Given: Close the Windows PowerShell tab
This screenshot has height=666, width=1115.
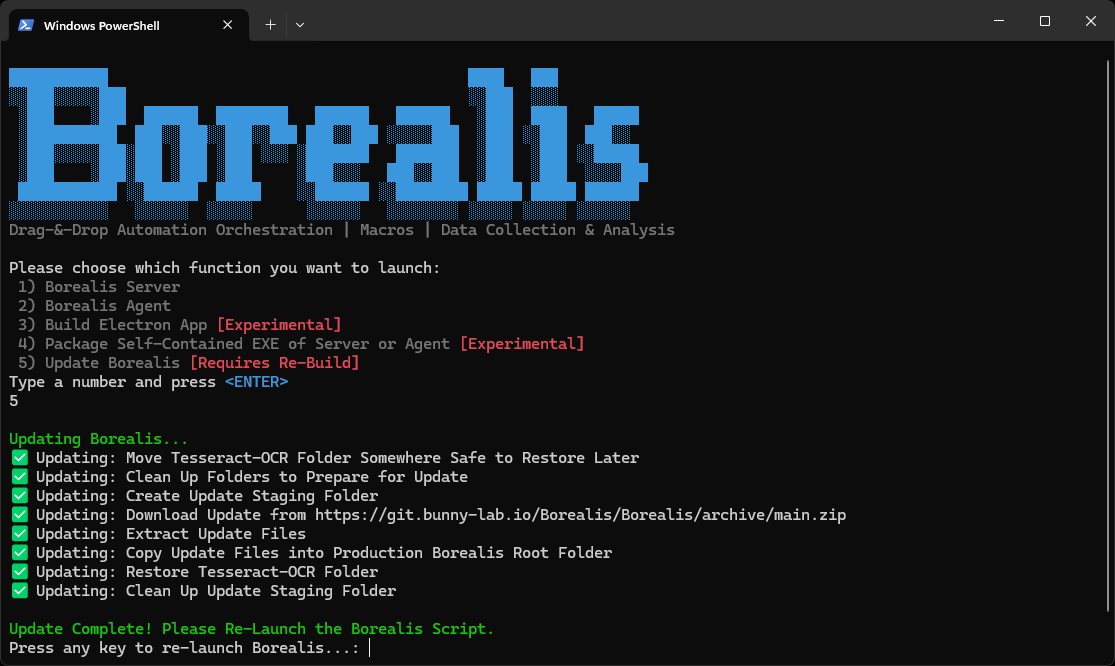Looking at the screenshot, I should point(230,25).
